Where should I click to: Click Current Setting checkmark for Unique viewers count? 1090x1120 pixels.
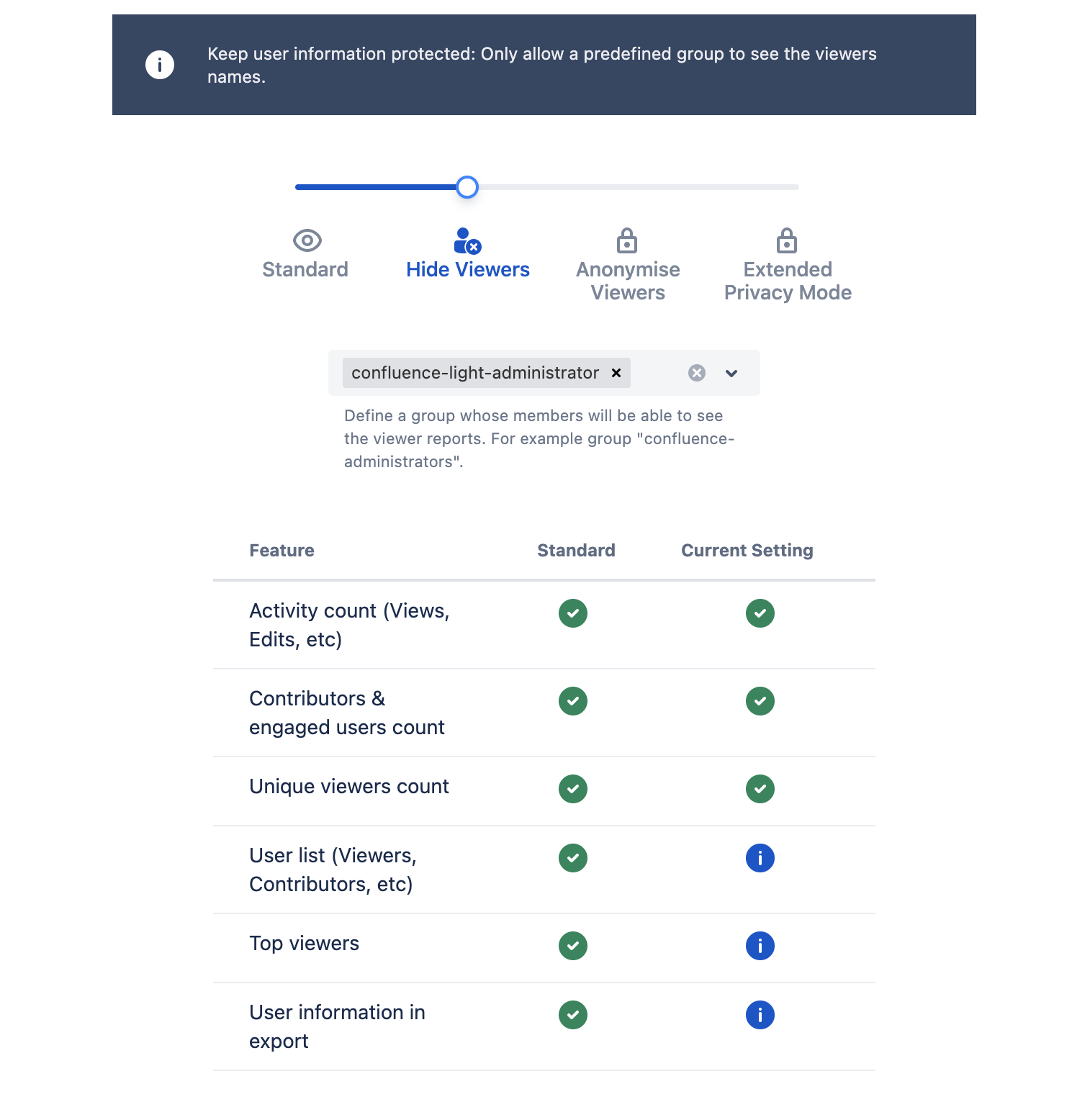coord(760,789)
